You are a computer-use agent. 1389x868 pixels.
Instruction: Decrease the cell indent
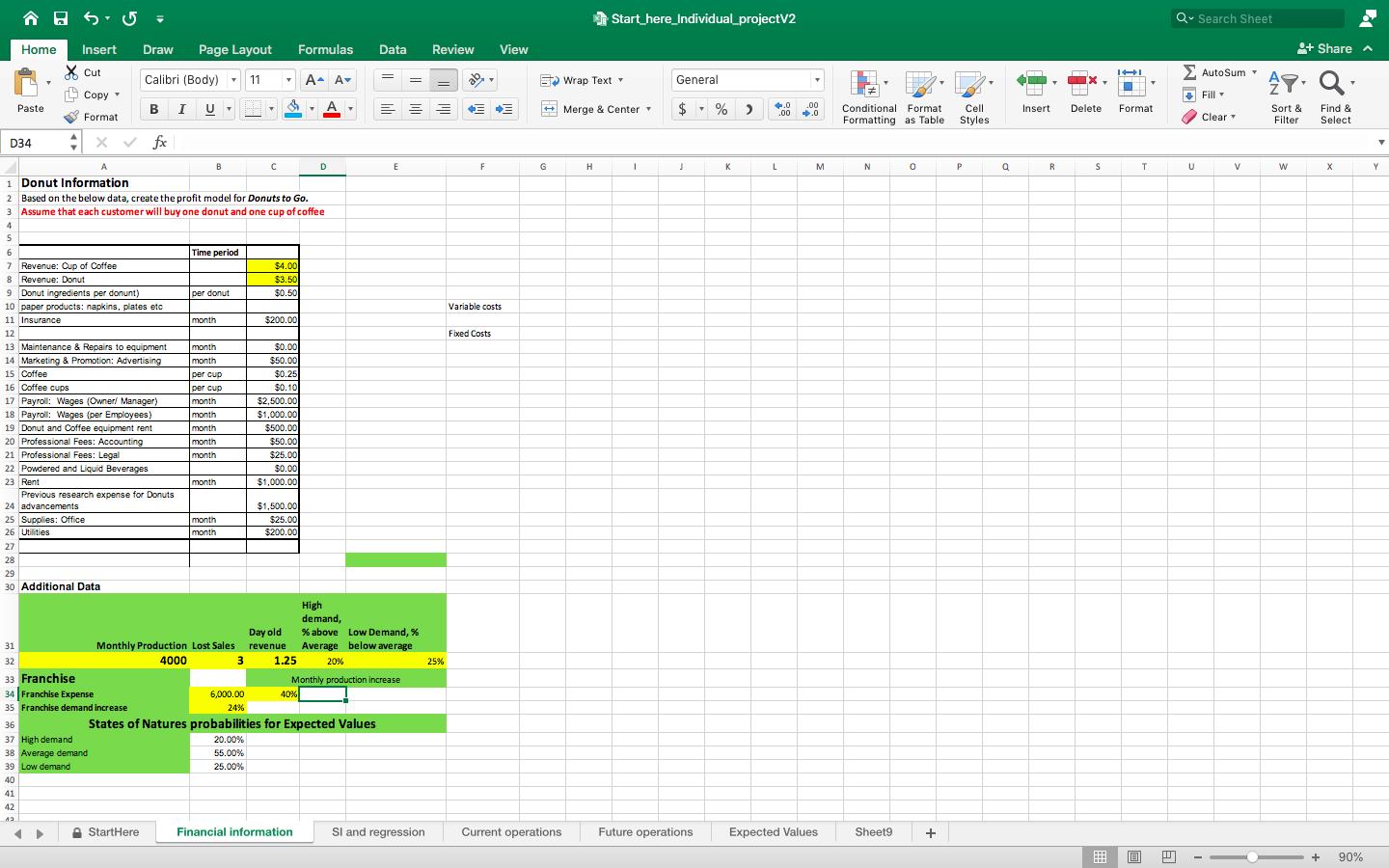(x=476, y=109)
